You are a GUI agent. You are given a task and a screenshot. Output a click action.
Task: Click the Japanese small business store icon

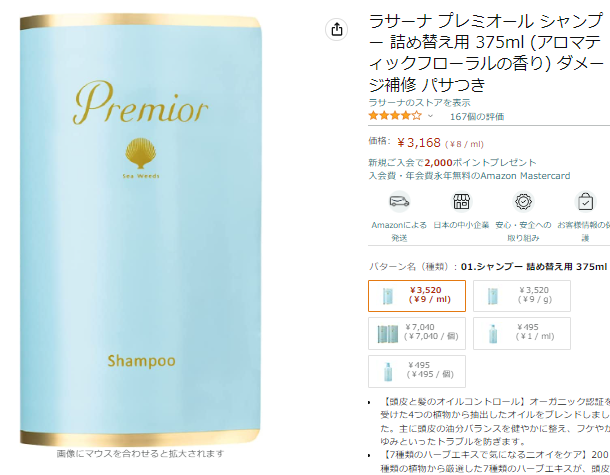coord(461,202)
